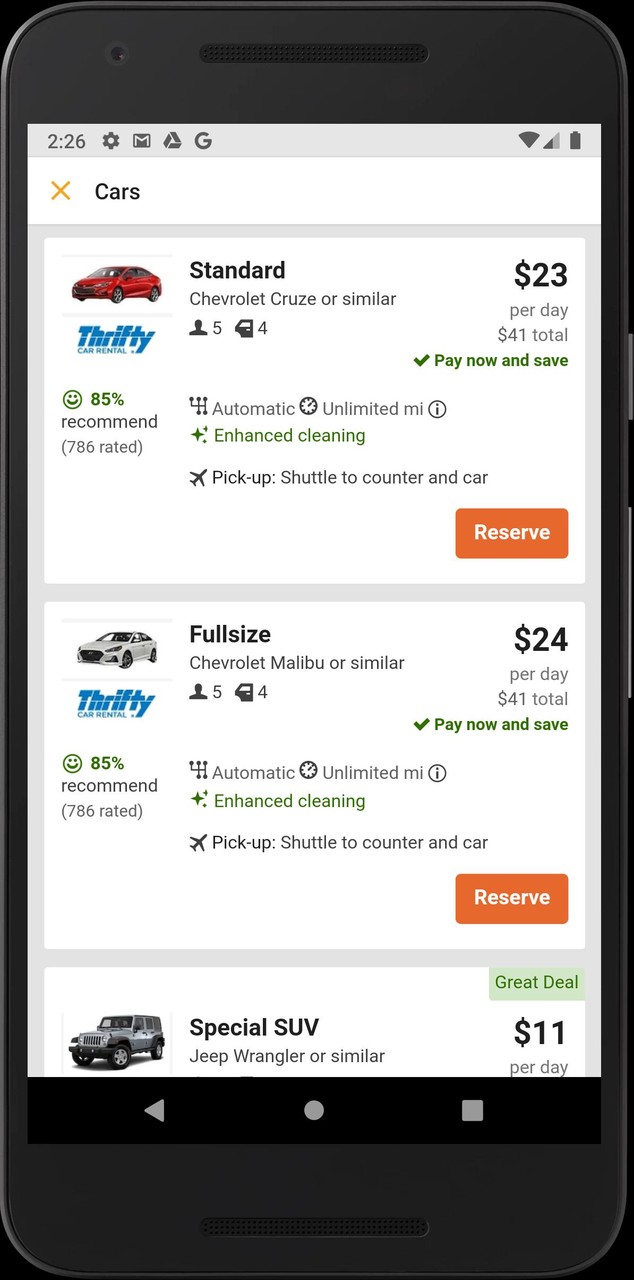The image size is (634, 1280).
Task: Open the Google app from the status bar
Action: [203, 141]
